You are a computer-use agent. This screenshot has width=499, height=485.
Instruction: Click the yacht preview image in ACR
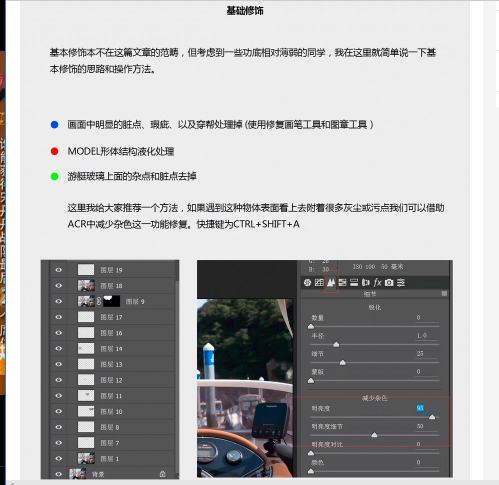click(x=245, y=388)
